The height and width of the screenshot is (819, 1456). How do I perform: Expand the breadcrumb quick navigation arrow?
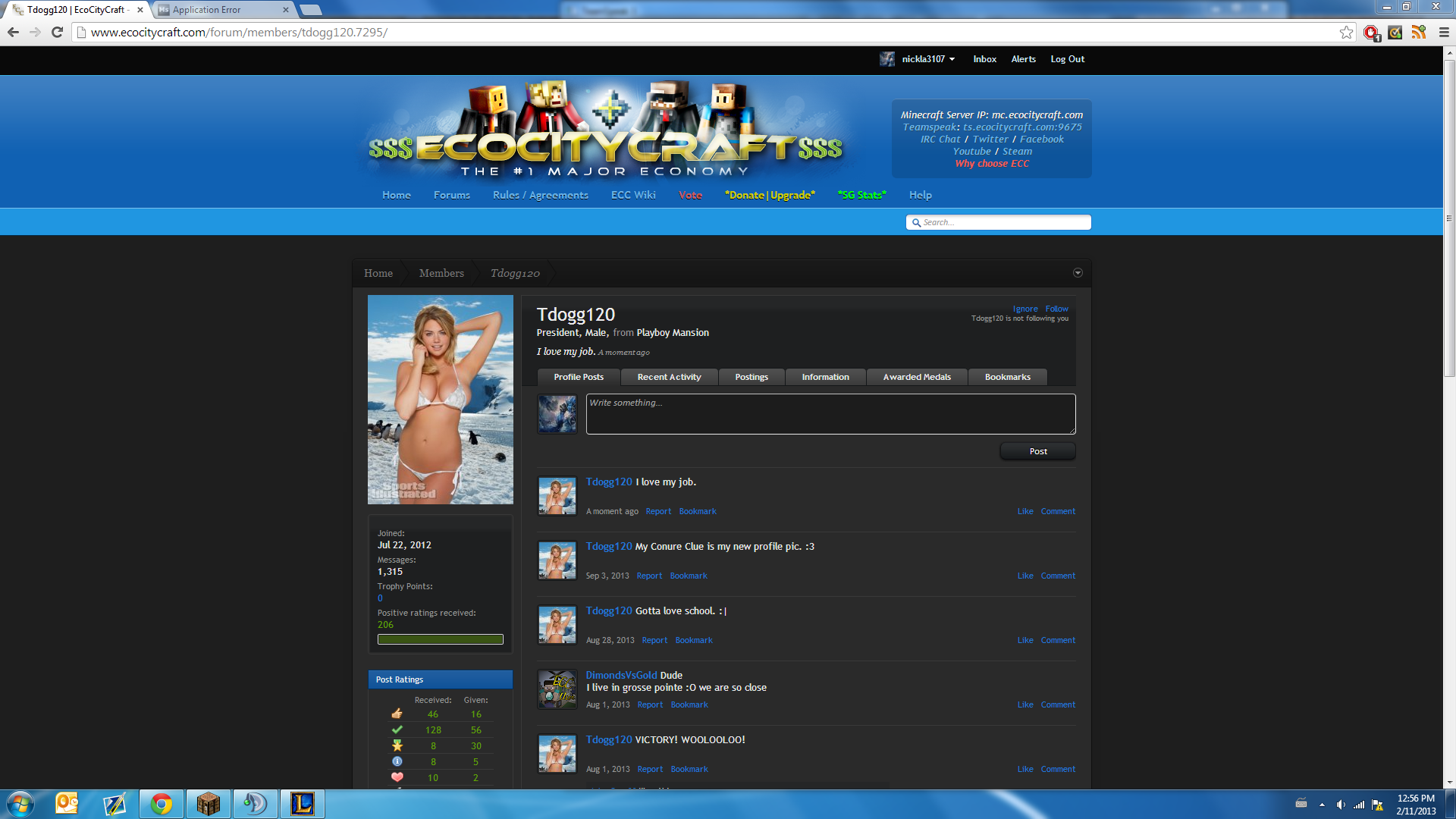coord(1078,273)
